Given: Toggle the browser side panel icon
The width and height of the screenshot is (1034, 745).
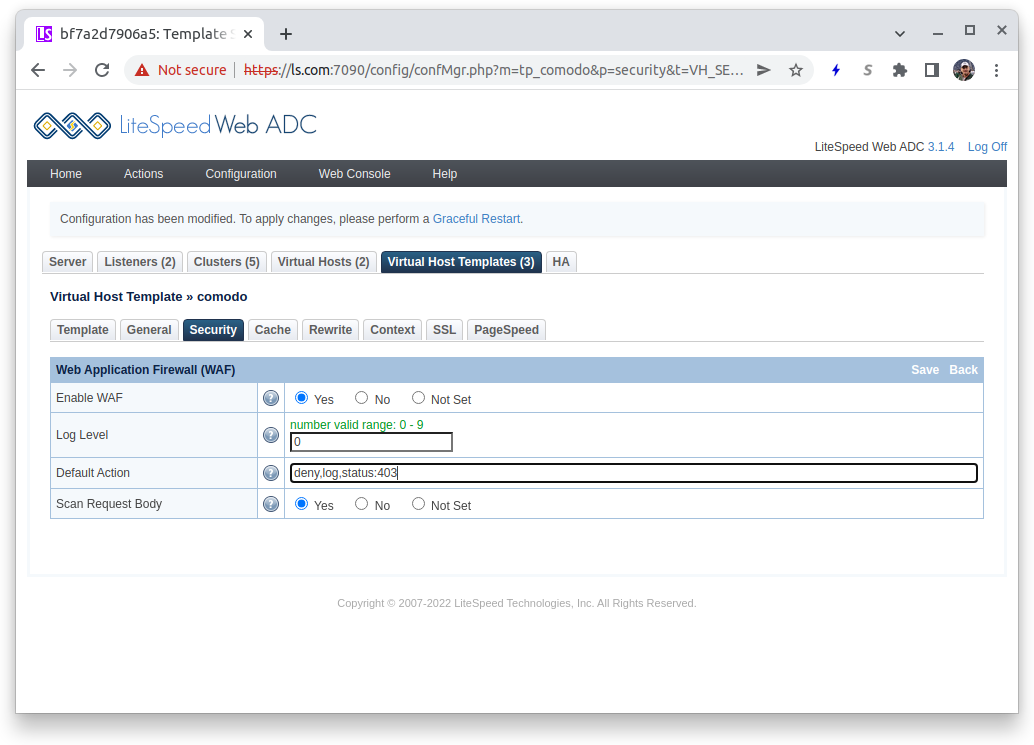Looking at the screenshot, I should point(931,70).
